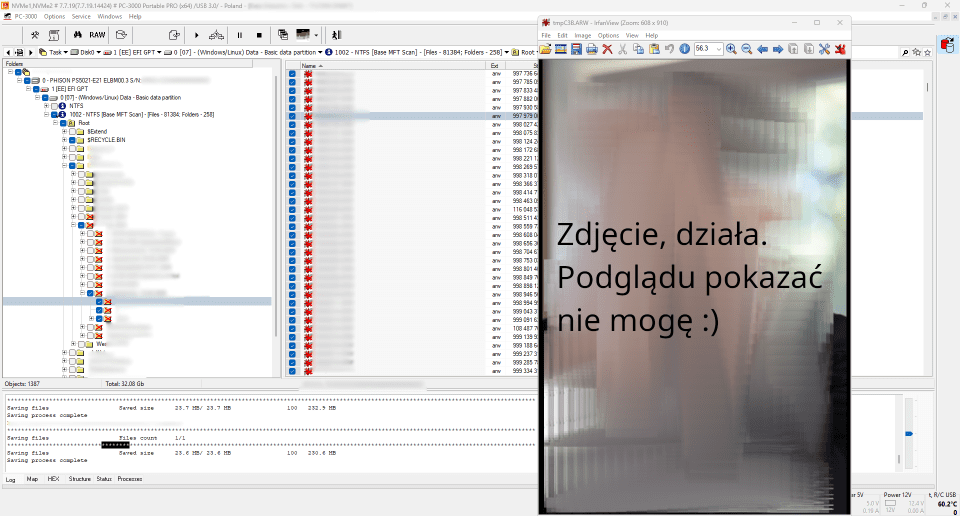This screenshot has height=516, width=960.
Task: Click the exit (running man) toolbar icon
Action: (x=336, y=35)
